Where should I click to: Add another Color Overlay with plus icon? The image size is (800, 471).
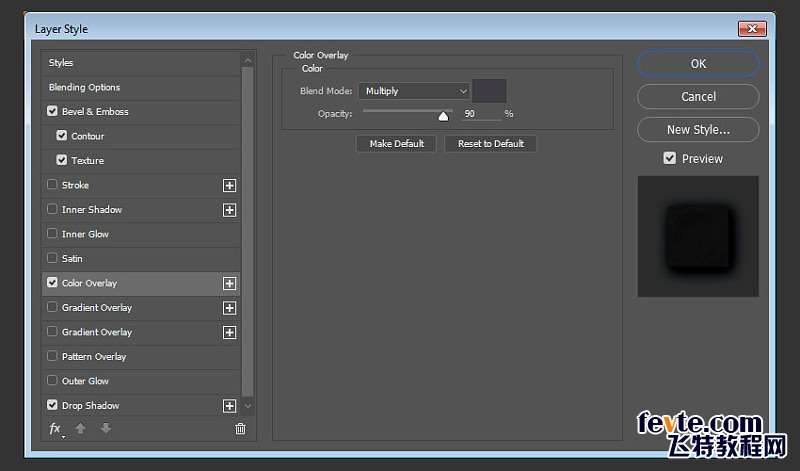point(230,283)
